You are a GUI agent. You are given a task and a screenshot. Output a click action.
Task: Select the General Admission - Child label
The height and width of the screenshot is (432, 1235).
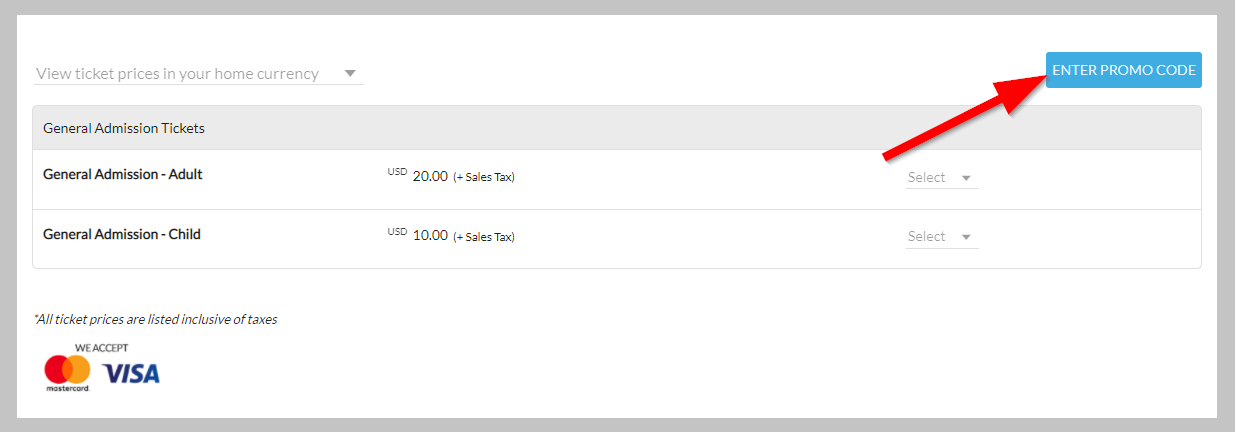click(x=122, y=234)
